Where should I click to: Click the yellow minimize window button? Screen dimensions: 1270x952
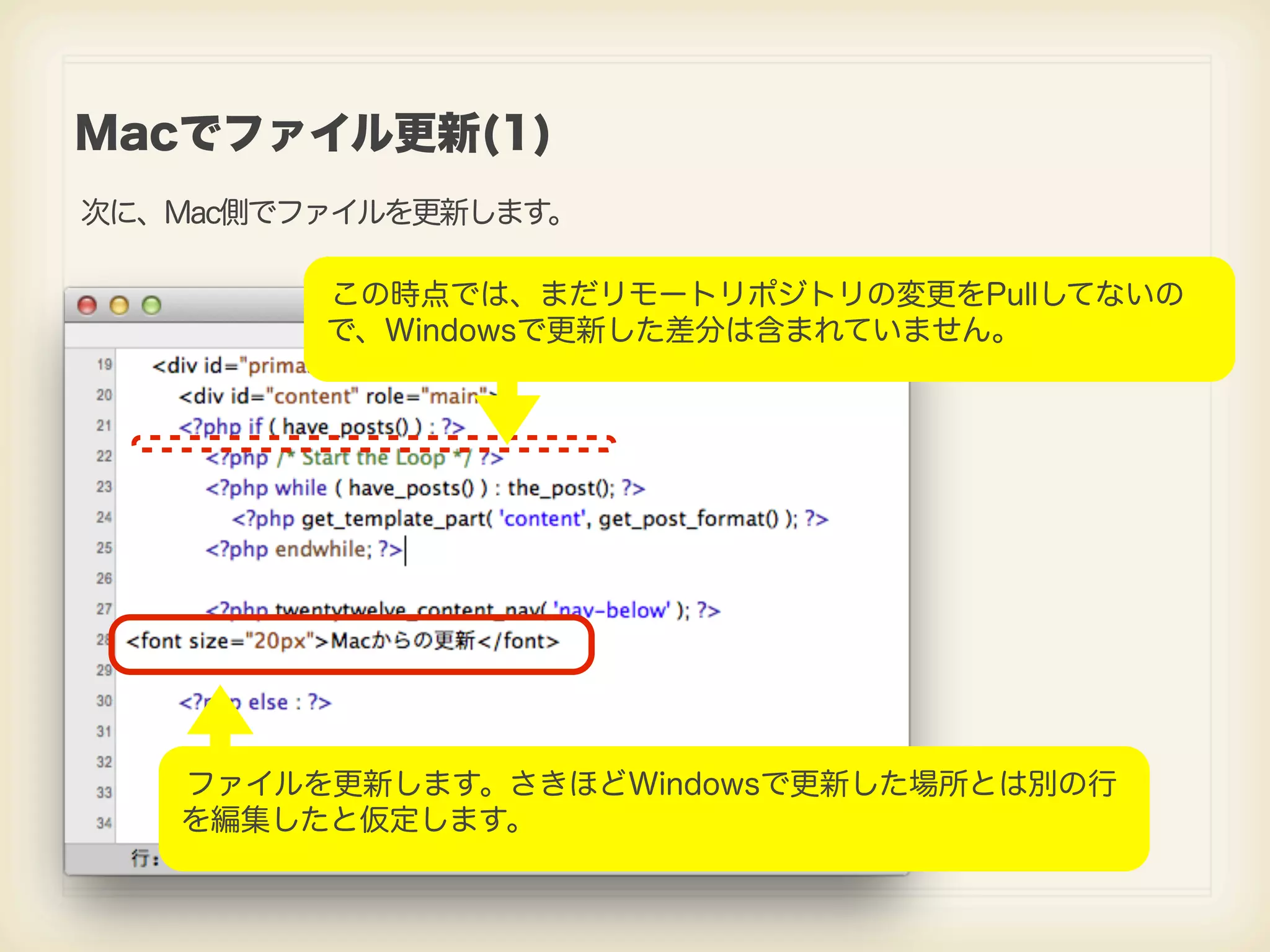point(119,306)
